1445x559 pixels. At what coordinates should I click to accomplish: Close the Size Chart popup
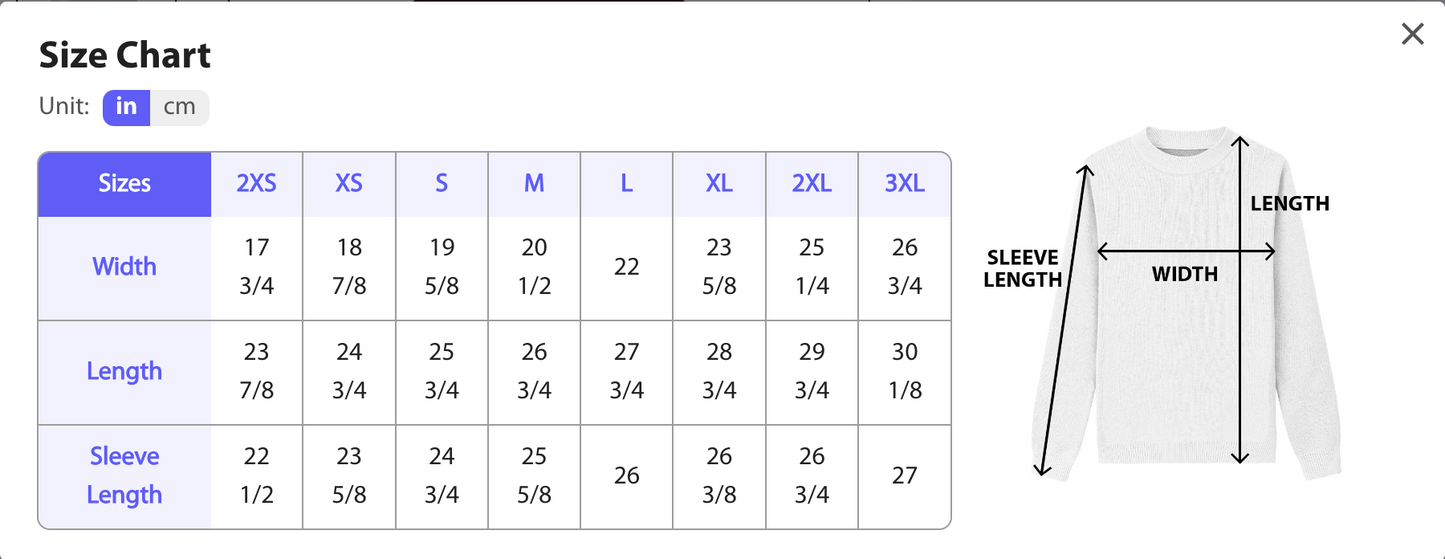pyautogui.click(x=1412, y=34)
